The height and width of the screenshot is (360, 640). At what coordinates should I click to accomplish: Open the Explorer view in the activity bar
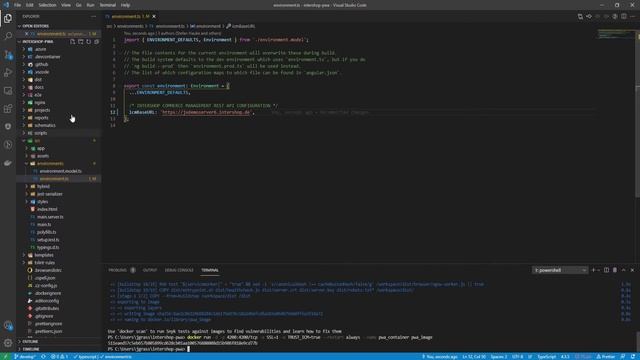click(x=8, y=18)
